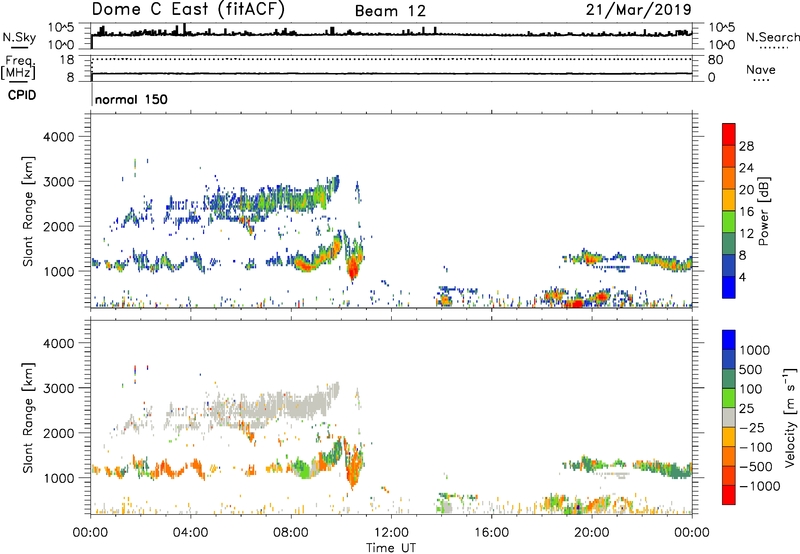Click the "Slant Range [km]" label of power panel
This screenshot has width=800, height=554.
[28, 211]
